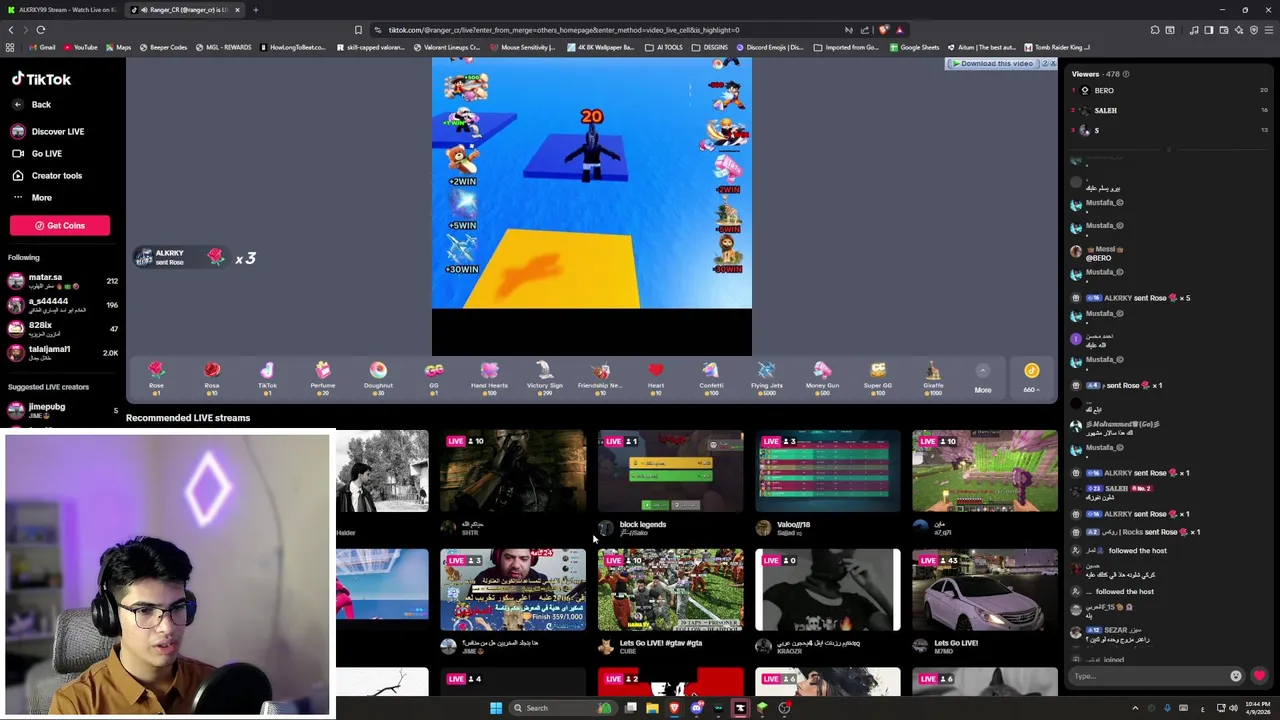The image size is (1280, 720).
Task: Open the Gmail bookmark
Action: coord(41,47)
